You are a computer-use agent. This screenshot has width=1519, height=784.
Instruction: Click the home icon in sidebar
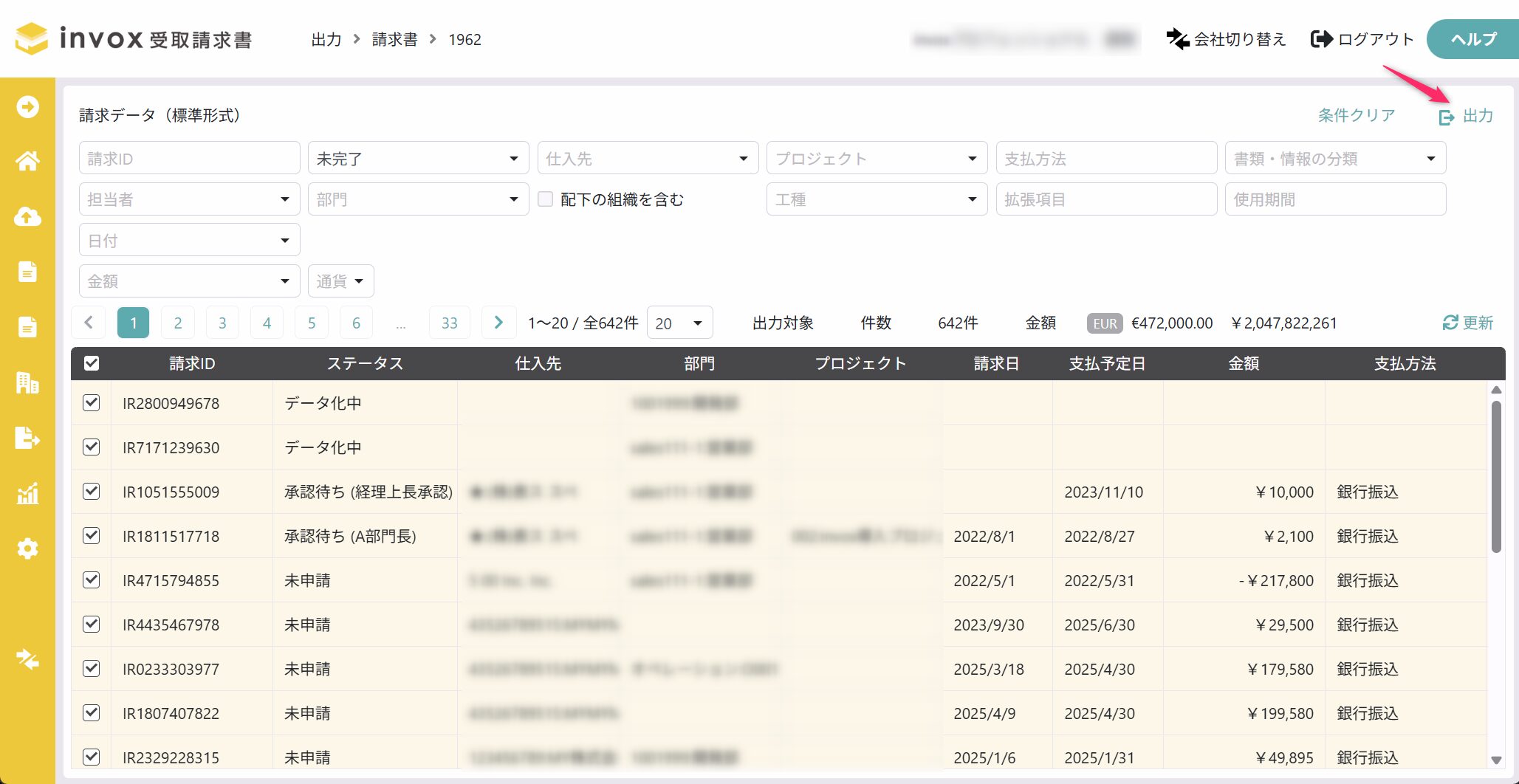tap(27, 161)
